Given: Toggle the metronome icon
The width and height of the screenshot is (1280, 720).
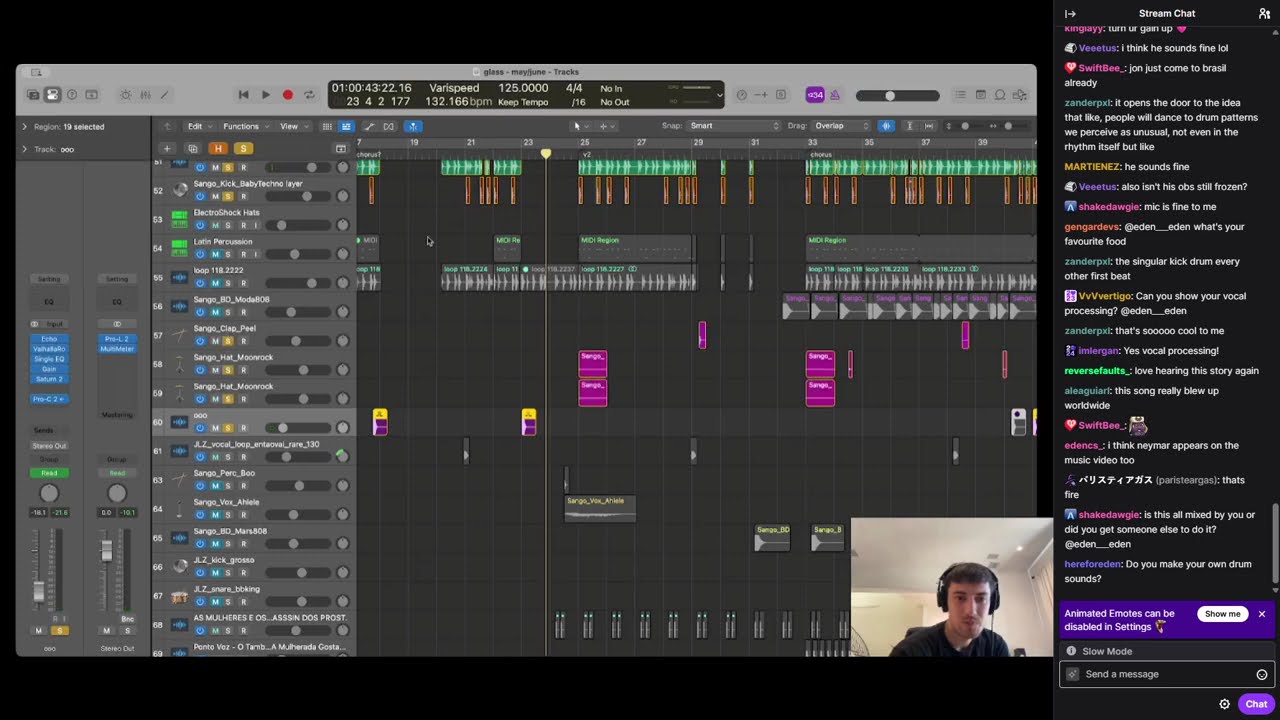Looking at the screenshot, I should [x=835, y=95].
